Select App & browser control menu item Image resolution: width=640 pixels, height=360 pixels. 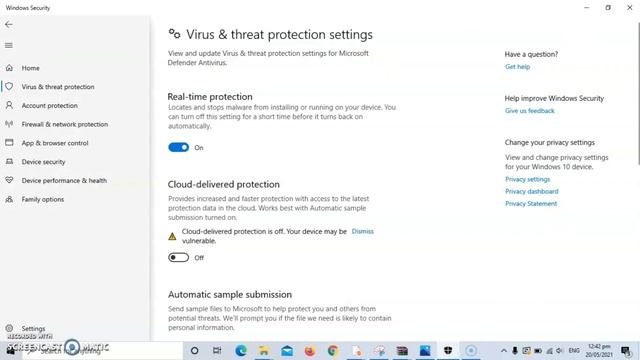[55, 143]
